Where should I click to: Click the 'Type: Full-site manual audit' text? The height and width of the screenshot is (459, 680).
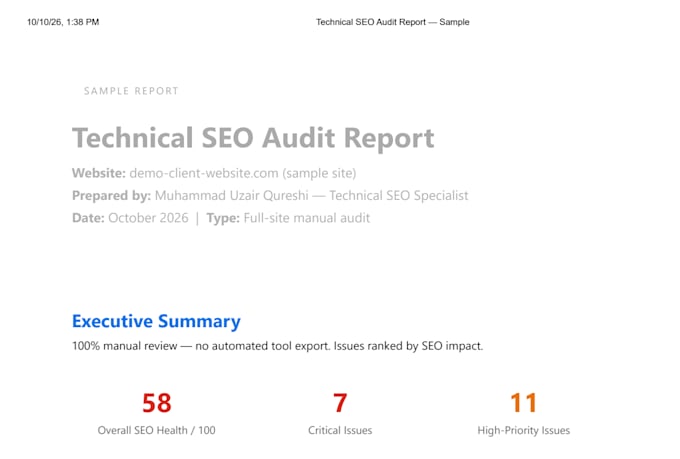(x=288, y=218)
